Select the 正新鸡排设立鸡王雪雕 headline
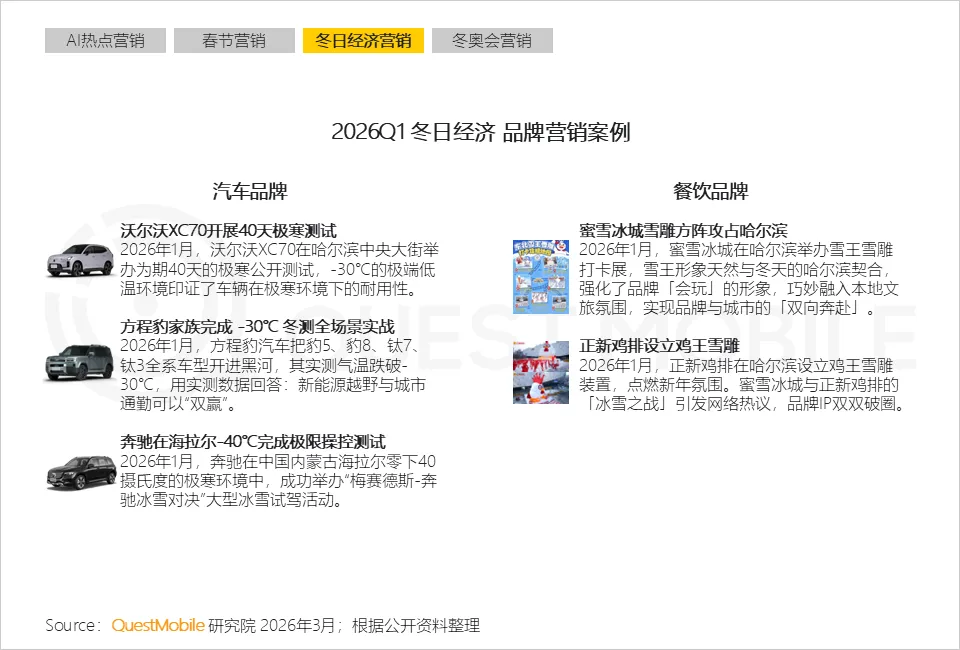The image size is (960, 650). pyautogui.click(x=659, y=345)
